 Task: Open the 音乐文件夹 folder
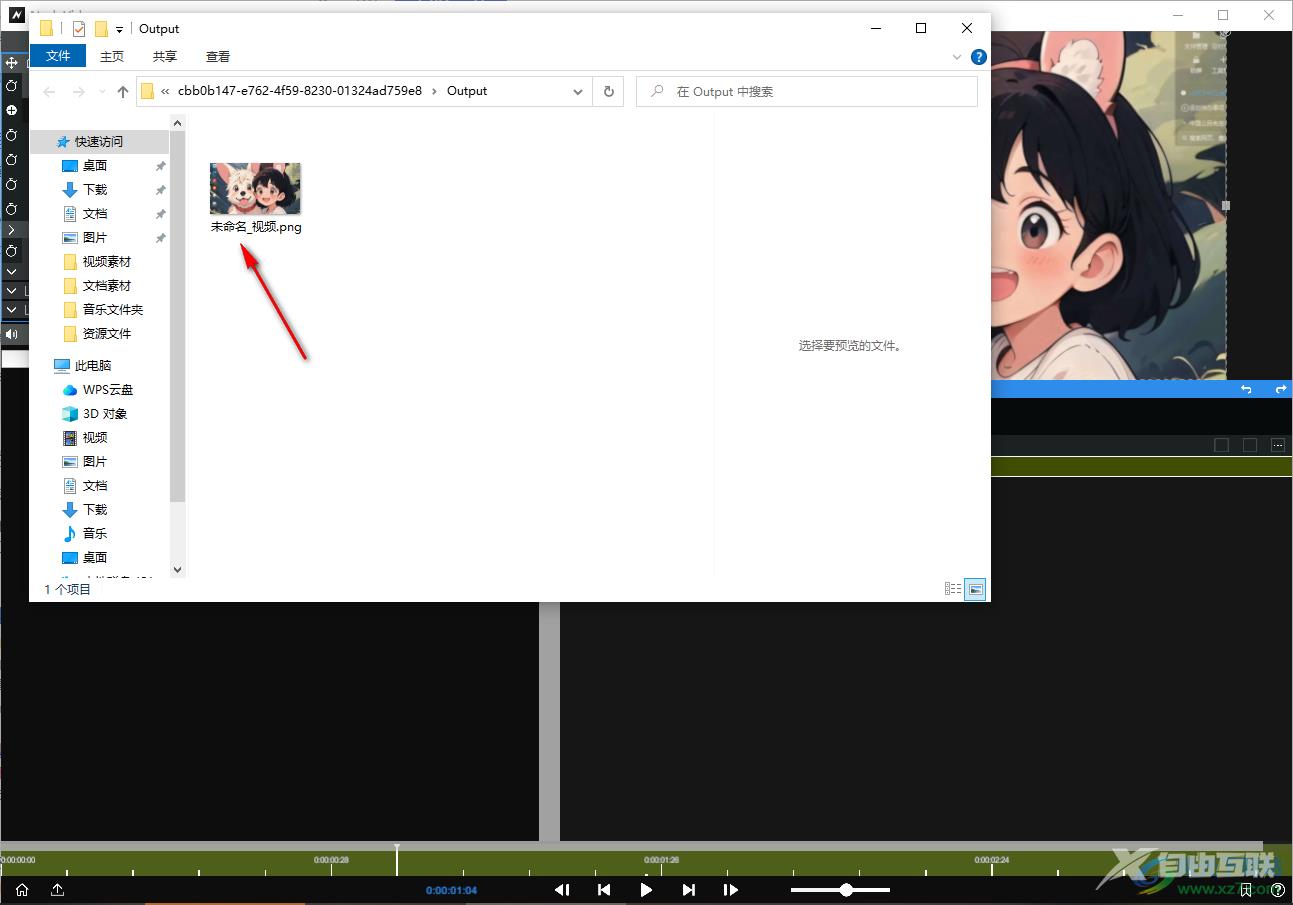(x=113, y=310)
